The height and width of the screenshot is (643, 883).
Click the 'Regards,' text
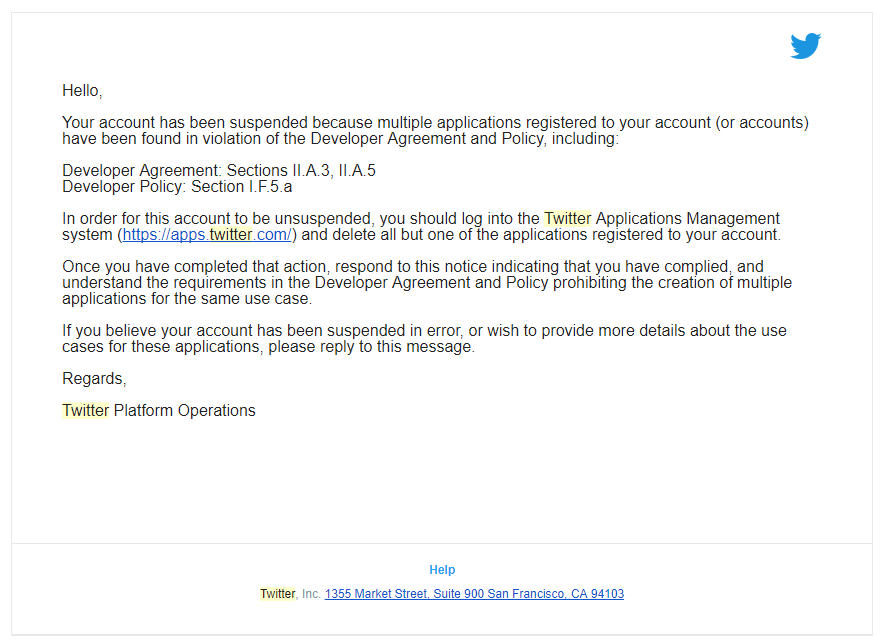[x=94, y=378]
